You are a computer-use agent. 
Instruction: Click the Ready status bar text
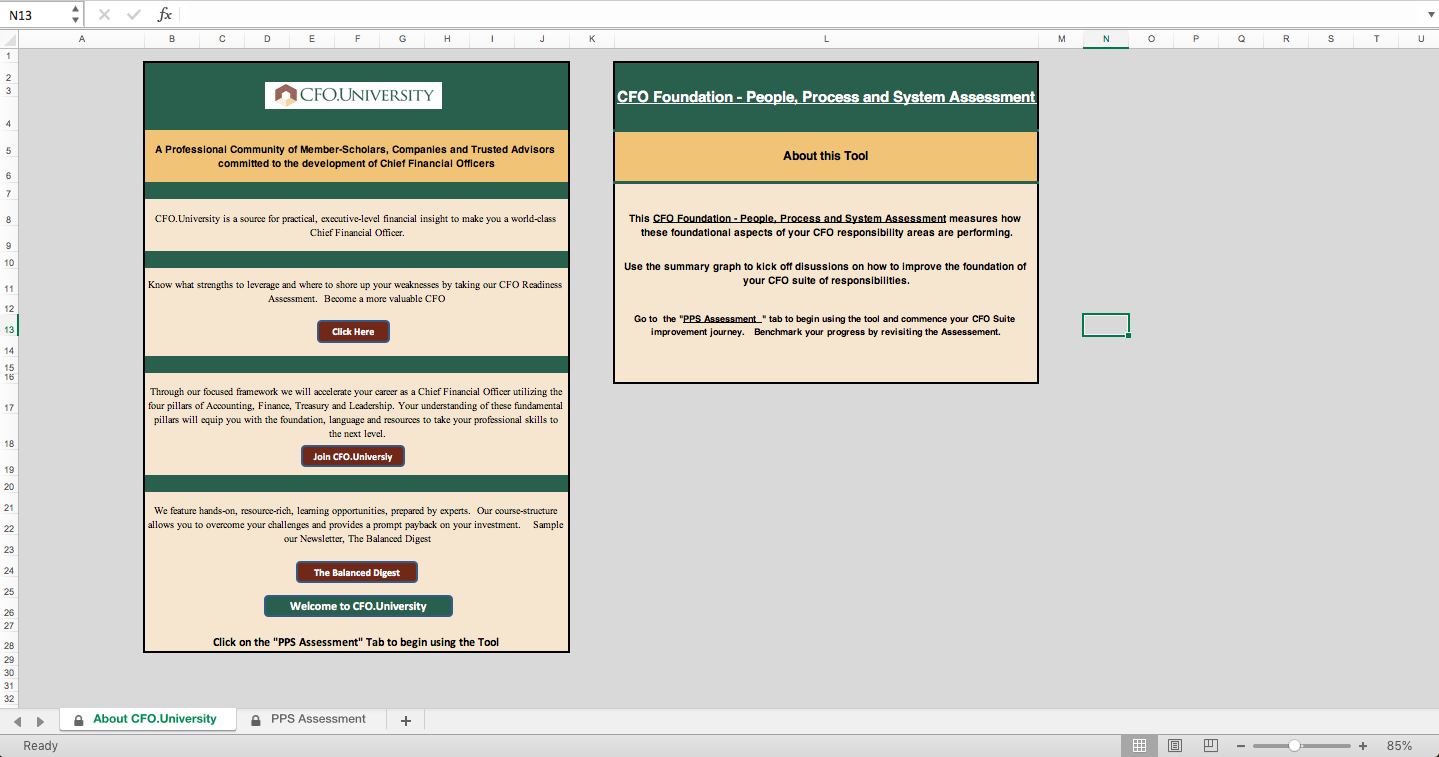coord(40,746)
